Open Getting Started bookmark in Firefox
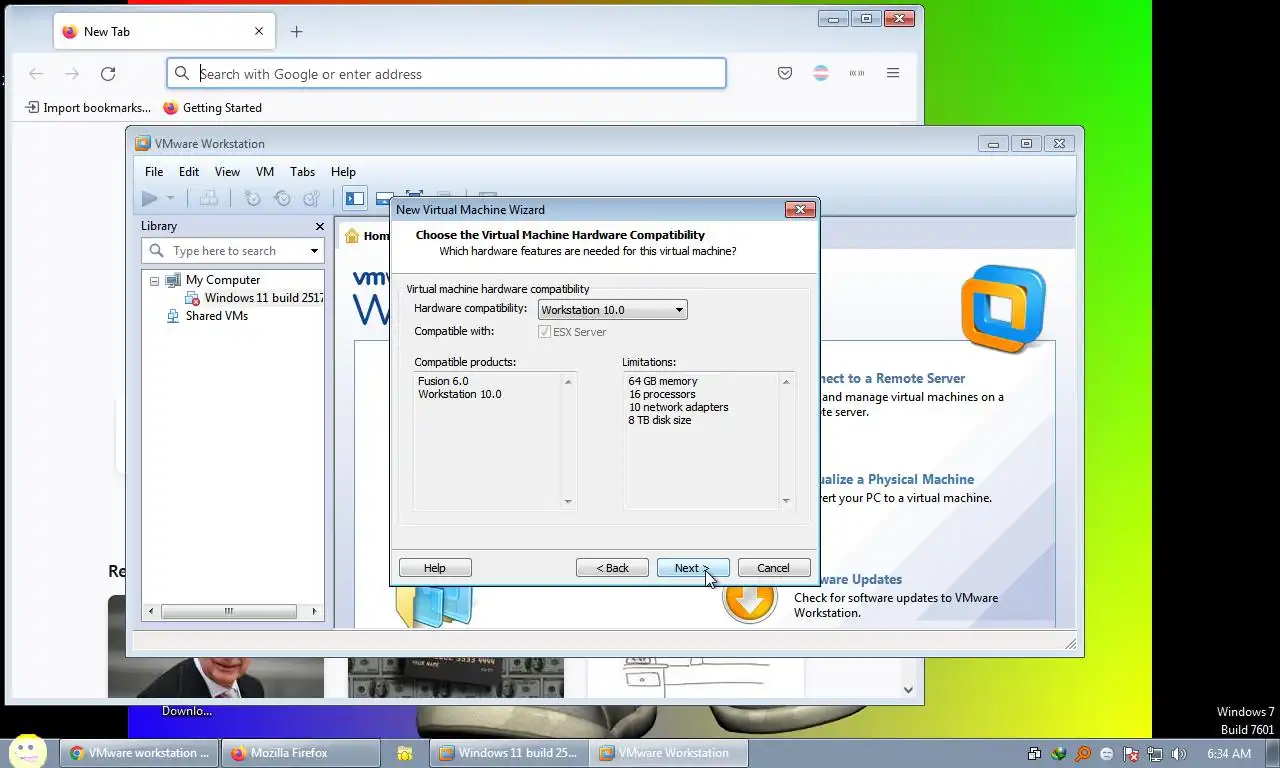The width and height of the screenshot is (1280, 768). (212, 108)
